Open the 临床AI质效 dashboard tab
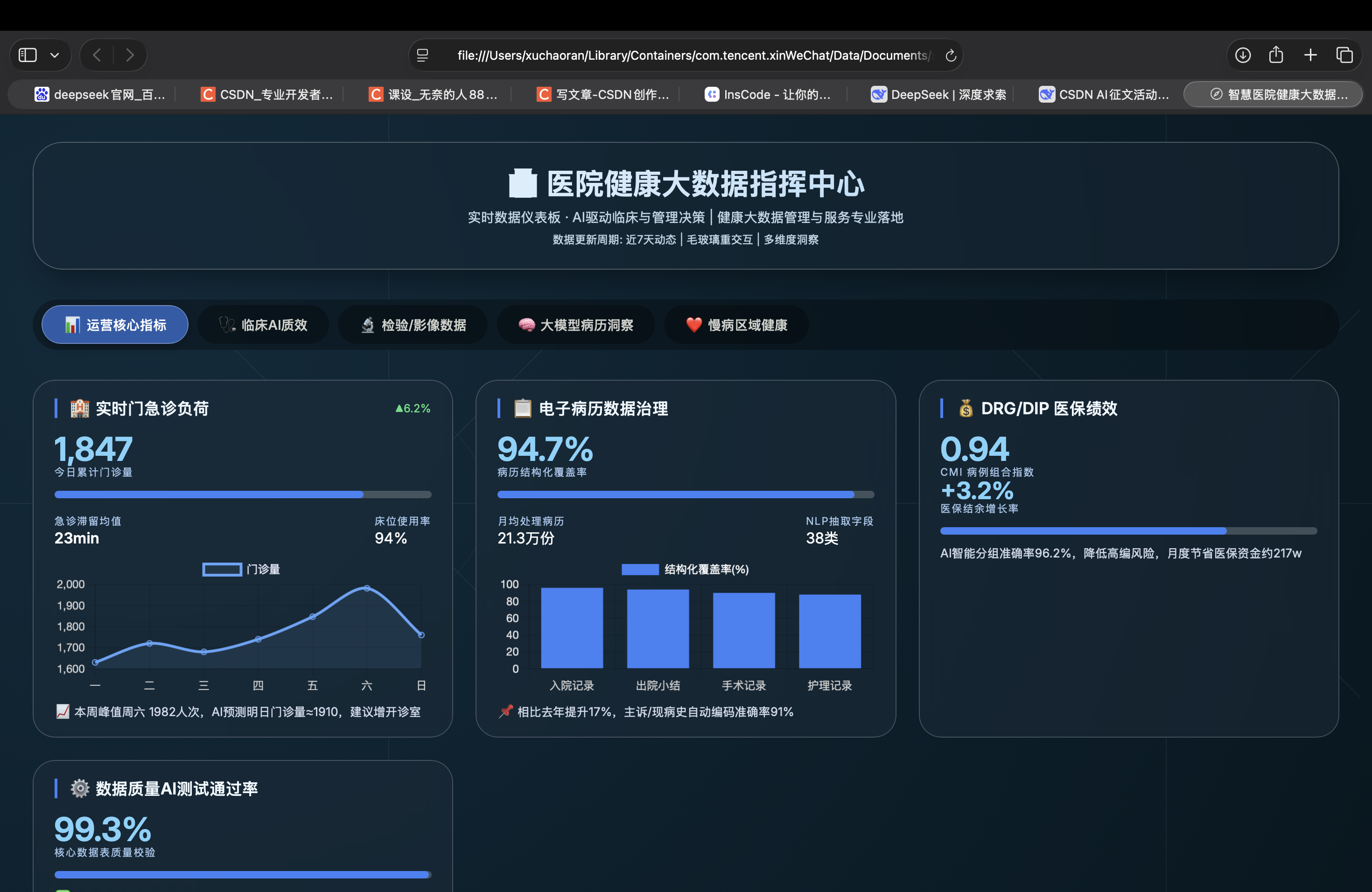This screenshot has width=1372, height=892. coord(263,325)
